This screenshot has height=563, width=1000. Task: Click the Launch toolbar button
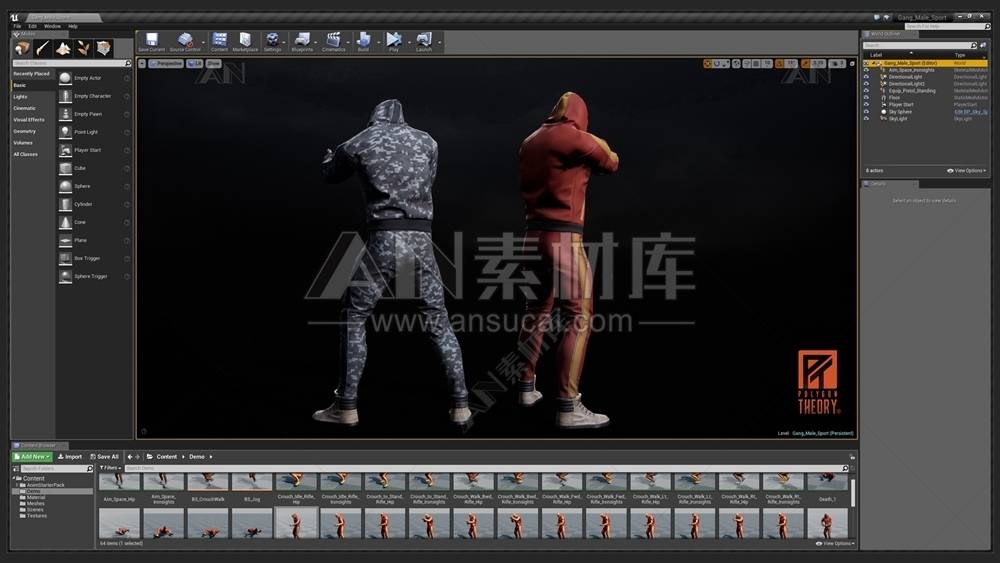coord(424,42)
